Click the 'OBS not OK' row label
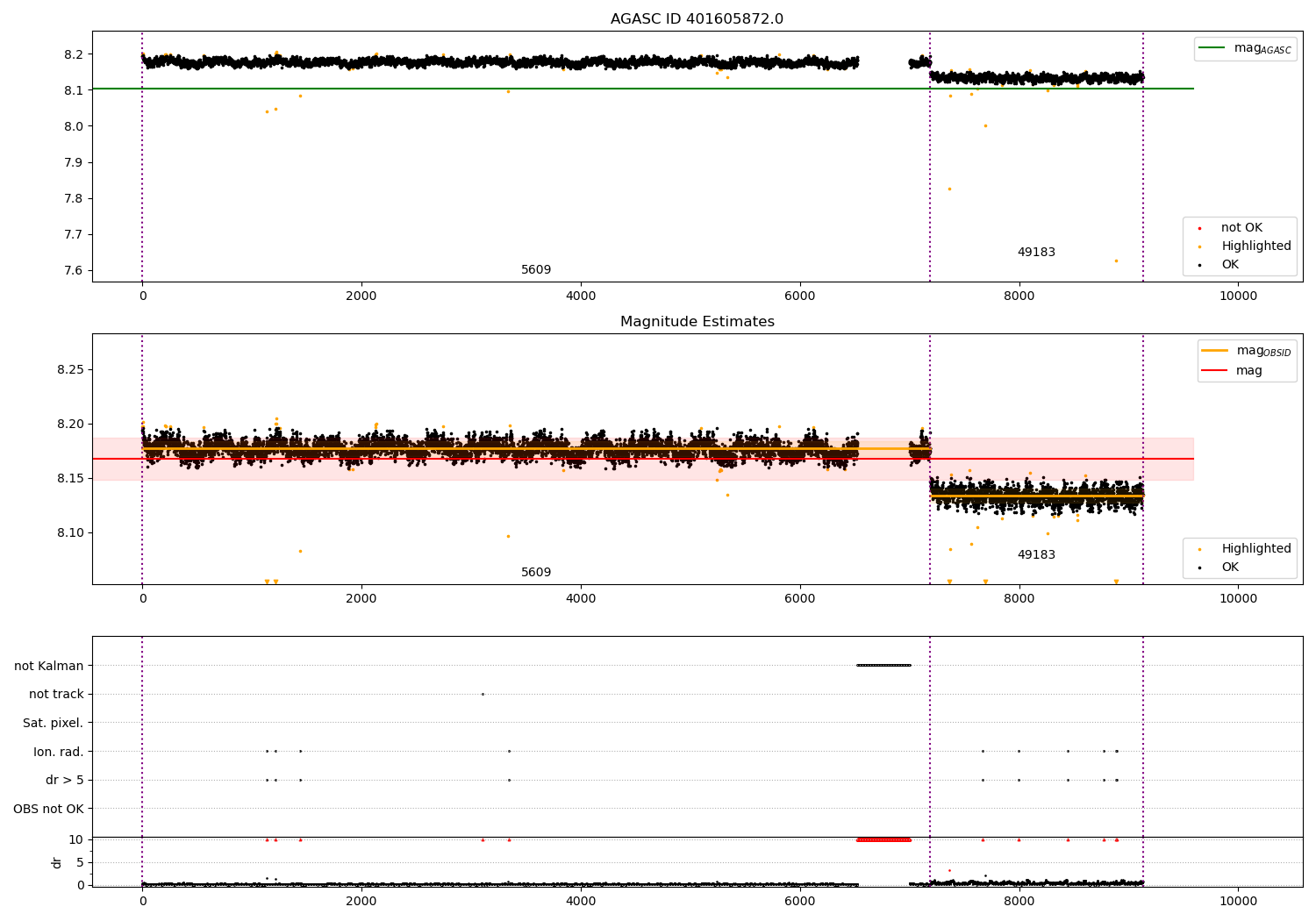The height and width of the screenshot is (921, 1316). pos(49,809)
